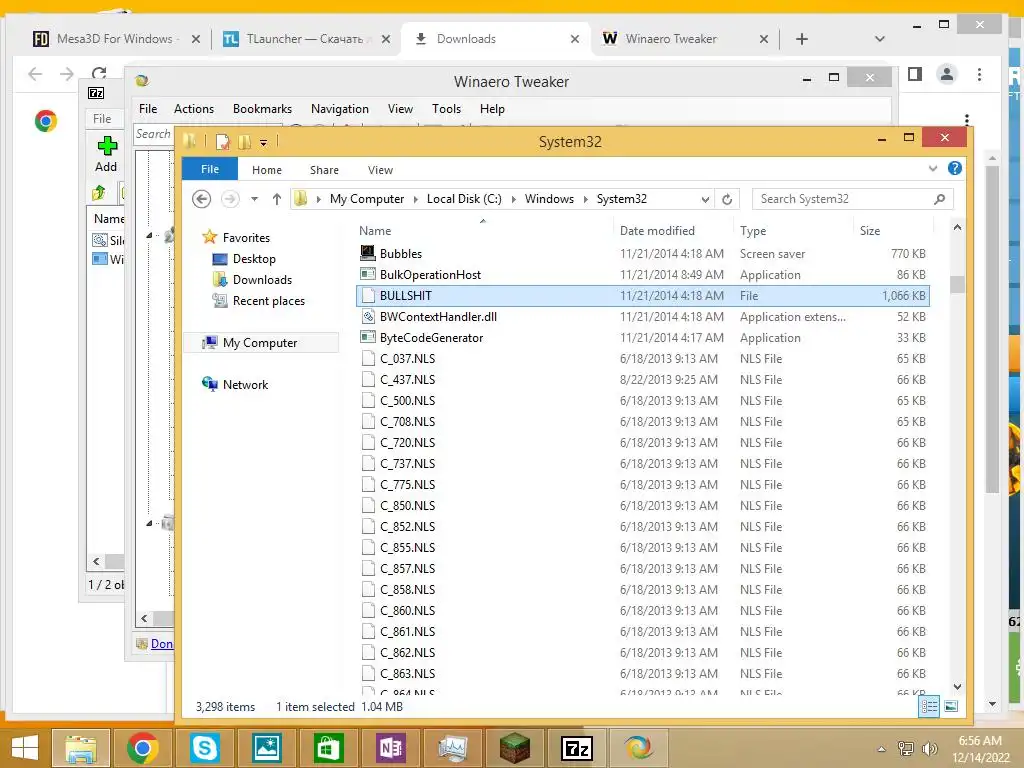Go back in the System32 Explorer window
Viewport: 1024px width, 768px height.
pos(202,199)
